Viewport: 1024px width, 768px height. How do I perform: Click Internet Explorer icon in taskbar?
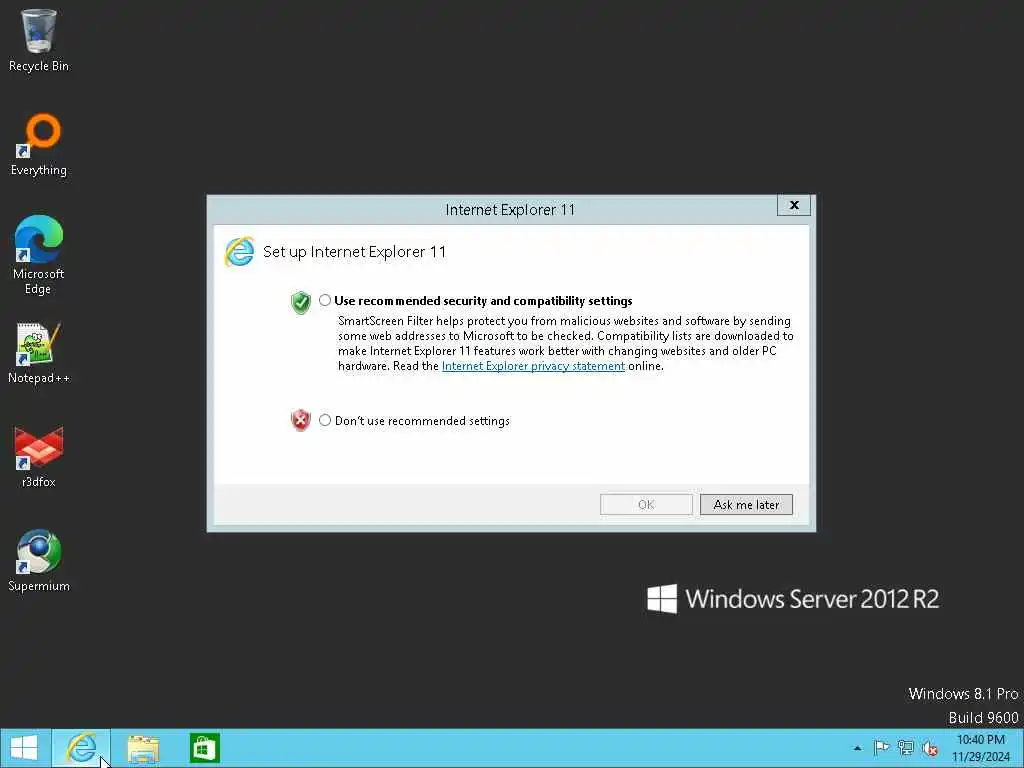[x=81, y=748]
